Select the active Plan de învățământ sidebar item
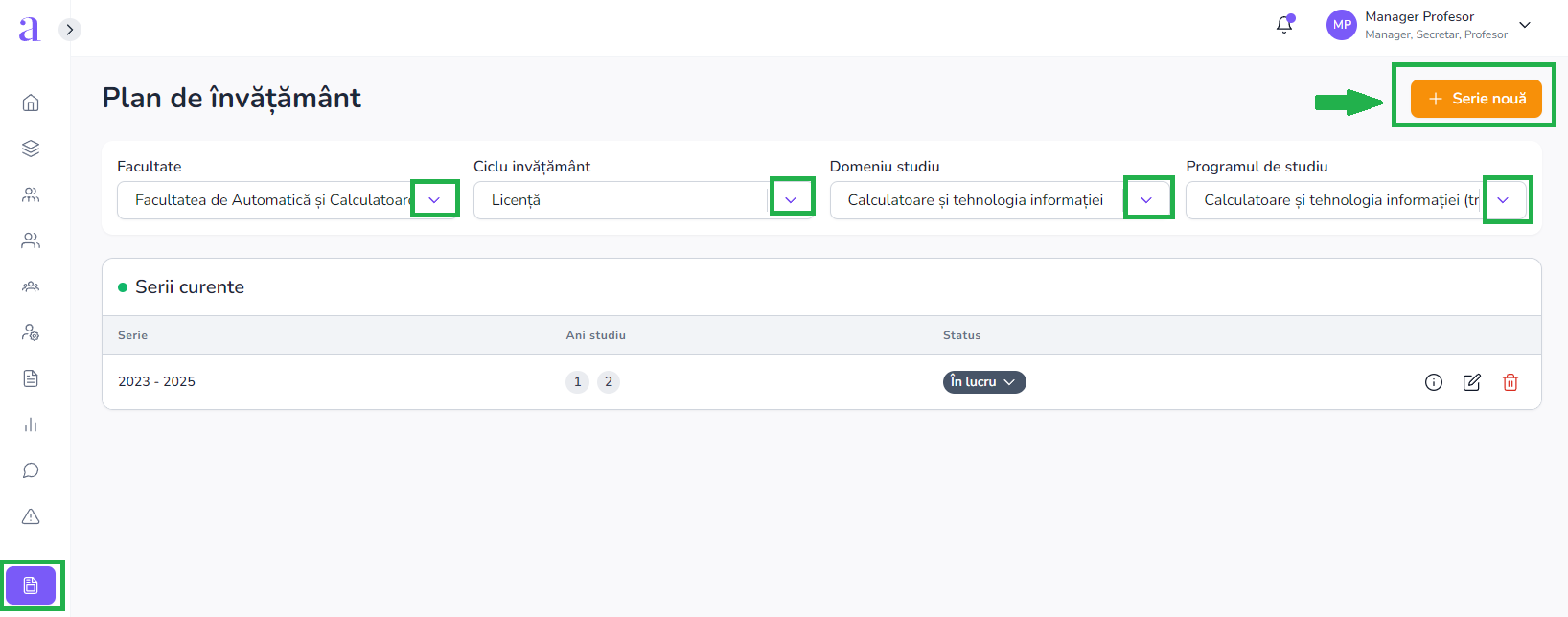Image resolution: width=1568 pixels, height=617 pixels. (31, 585)
